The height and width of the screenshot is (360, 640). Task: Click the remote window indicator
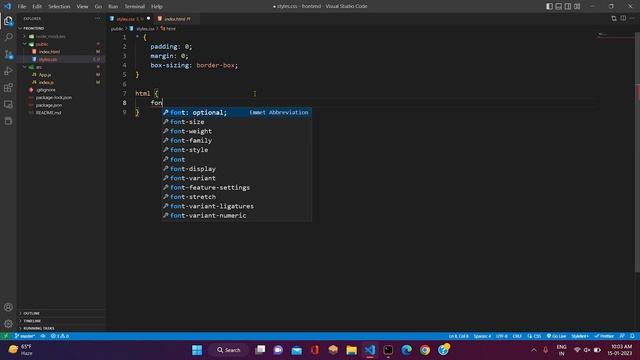[6, 336]
